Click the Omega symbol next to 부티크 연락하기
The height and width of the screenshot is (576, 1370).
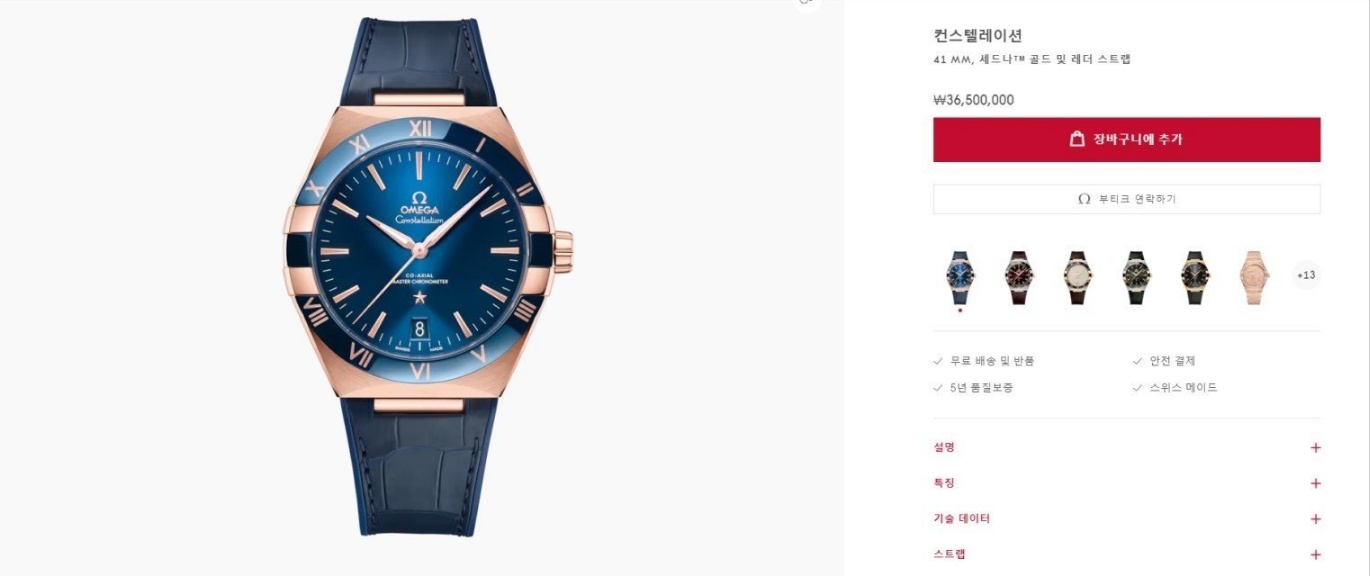coord(1084,199)
